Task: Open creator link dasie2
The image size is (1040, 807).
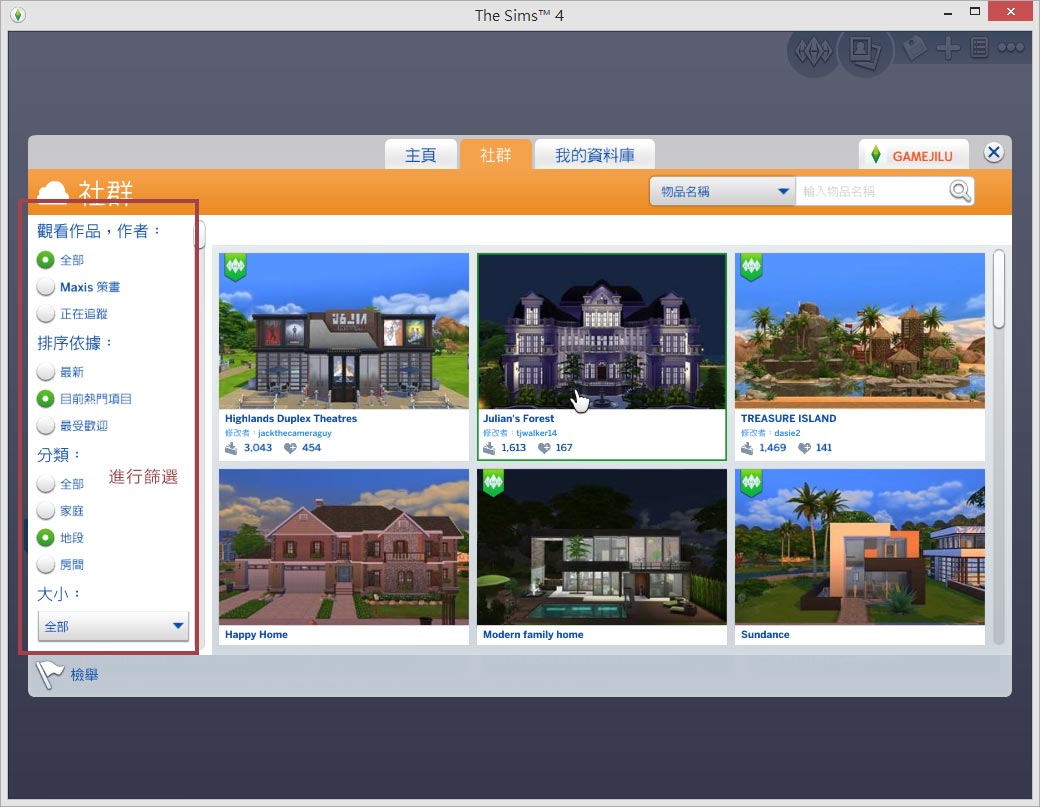Action: click(x=787, y=433)
